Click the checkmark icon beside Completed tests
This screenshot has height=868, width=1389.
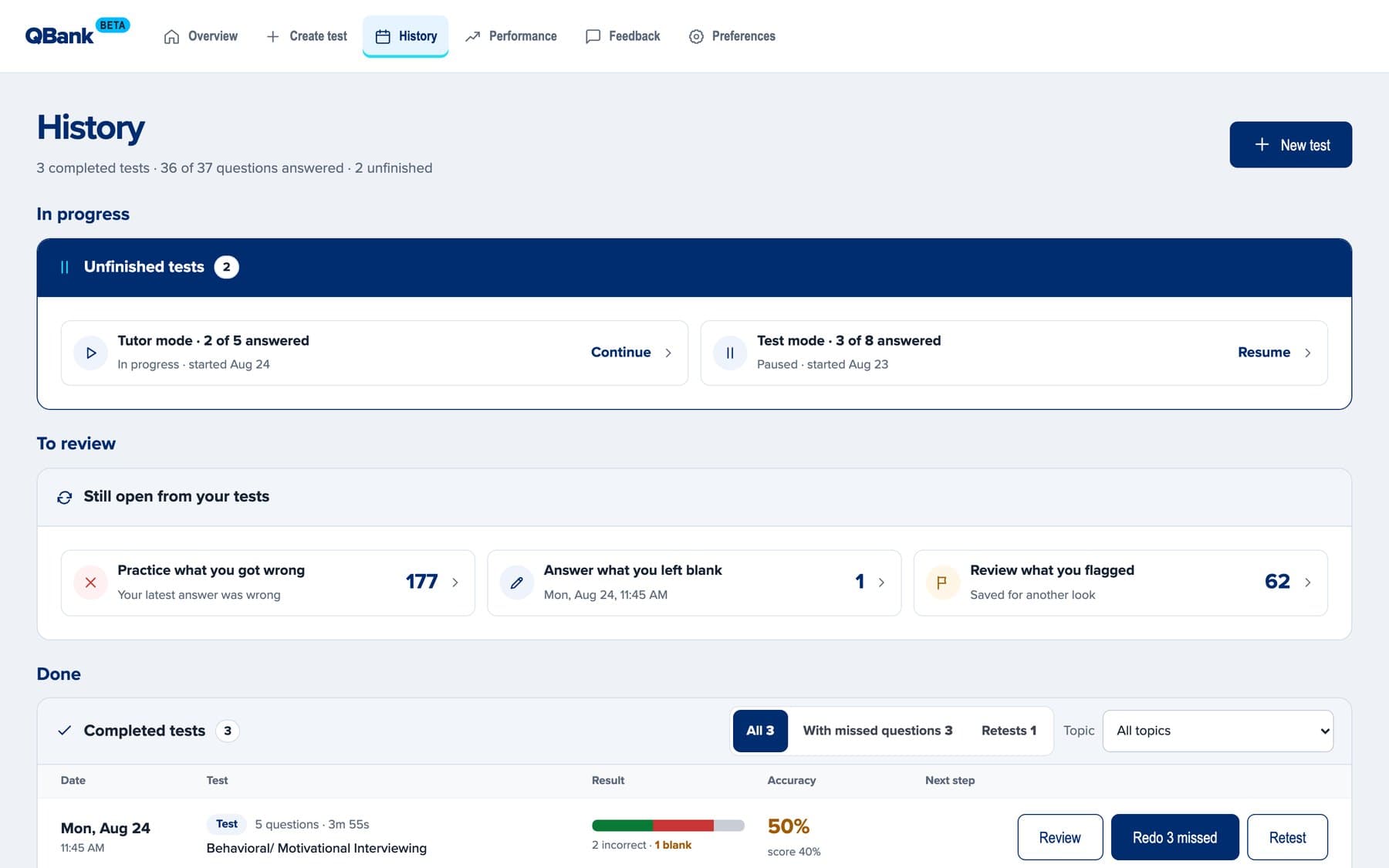(x=65, y=730)
